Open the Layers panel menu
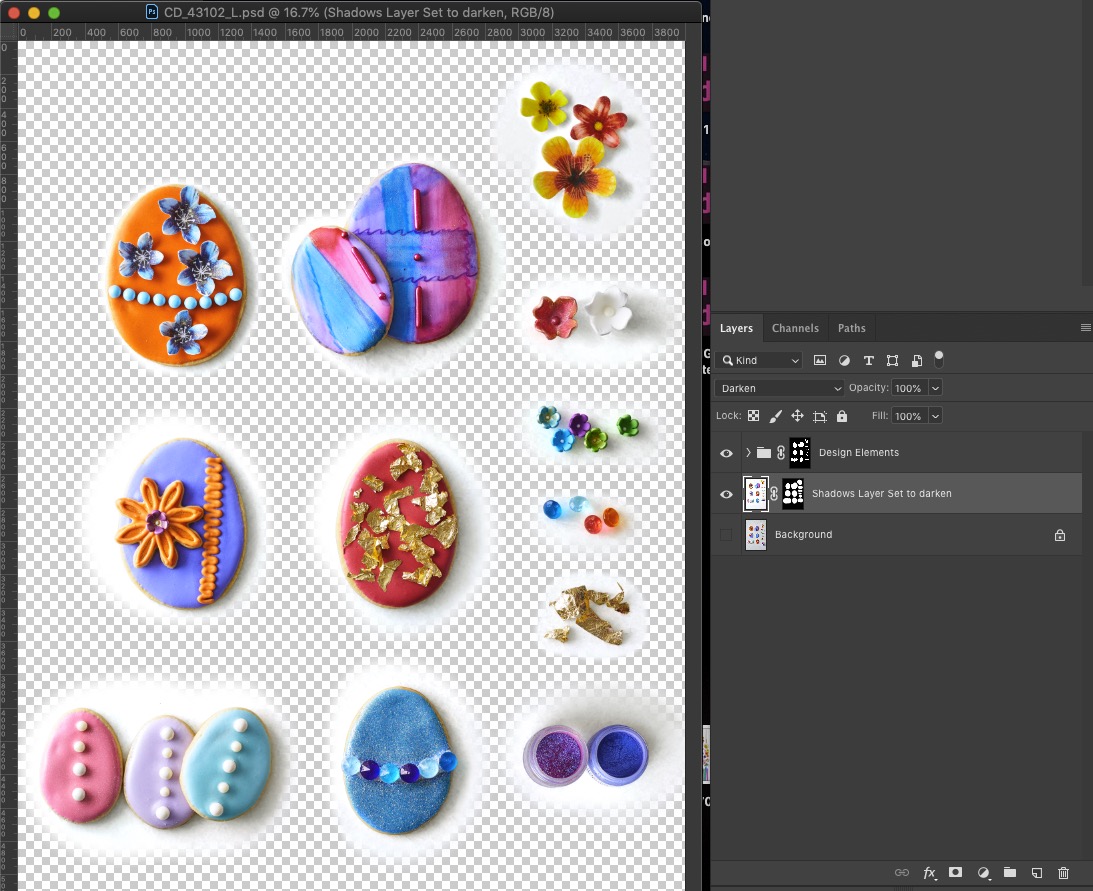 point(1086,327)
